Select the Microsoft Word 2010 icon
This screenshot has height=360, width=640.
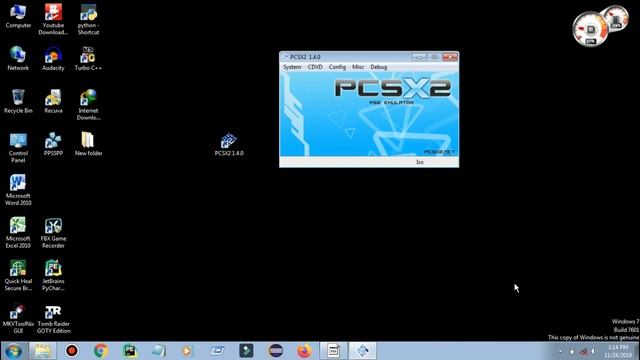[x=18, y=190]
